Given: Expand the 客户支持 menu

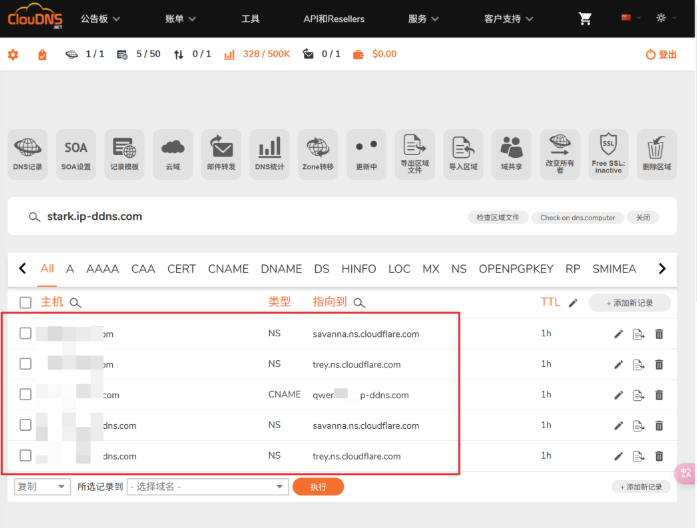Looking at the screenshot, I should tap(509, 19).
